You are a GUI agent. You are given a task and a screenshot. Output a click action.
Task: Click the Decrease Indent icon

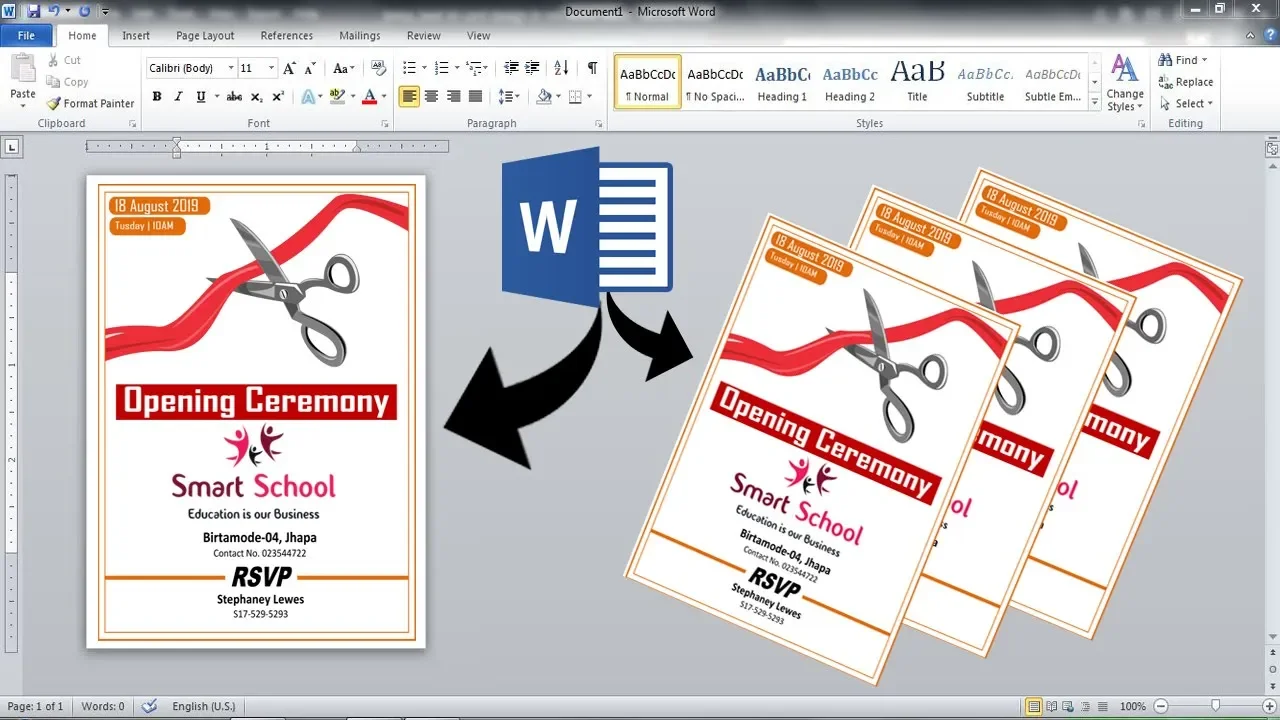pyautogui.click(x=511, y=68)
